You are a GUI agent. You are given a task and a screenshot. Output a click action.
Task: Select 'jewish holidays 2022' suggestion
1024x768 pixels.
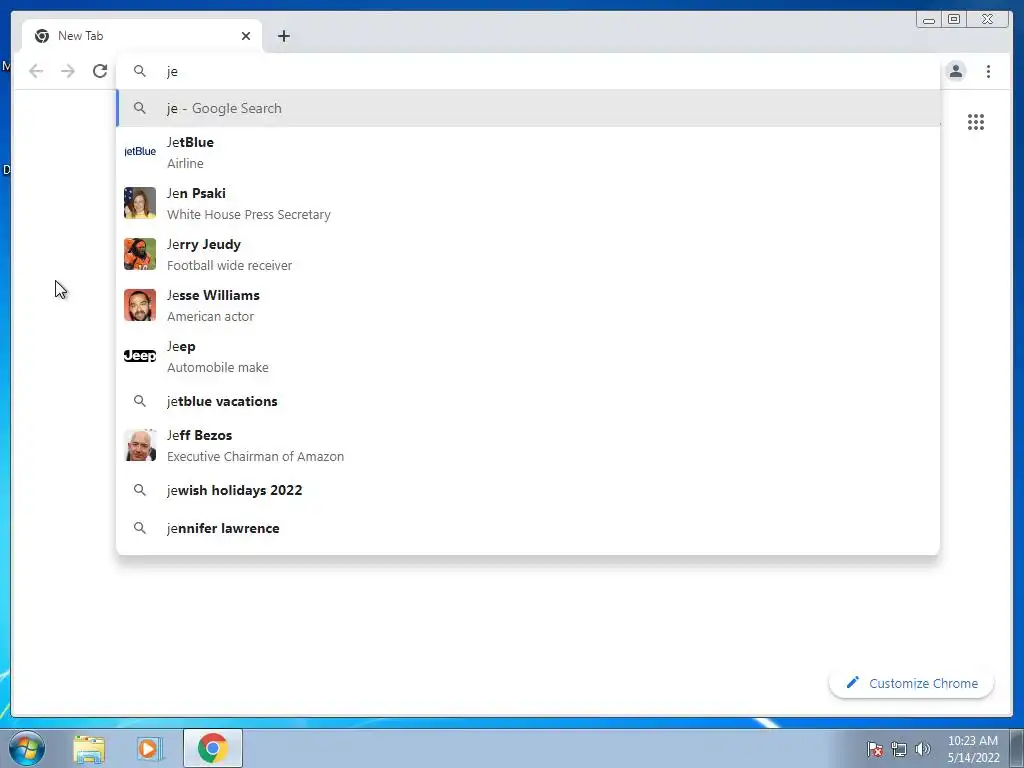click(x=528, y=490)
